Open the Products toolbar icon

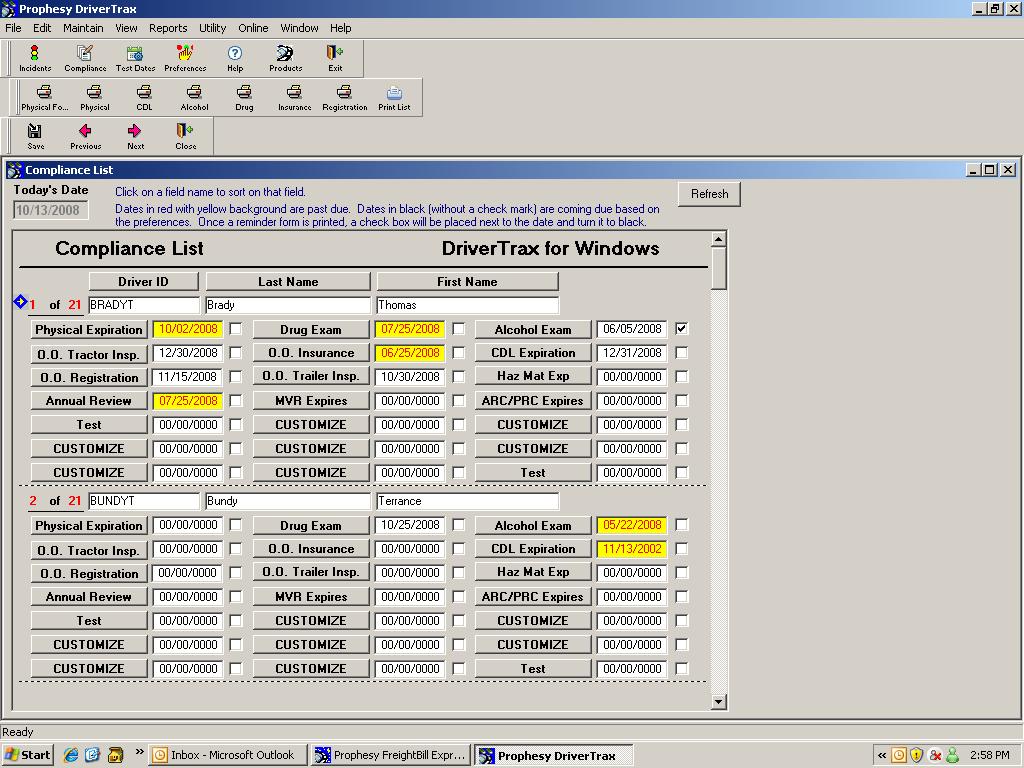click(x=285, y=58)
